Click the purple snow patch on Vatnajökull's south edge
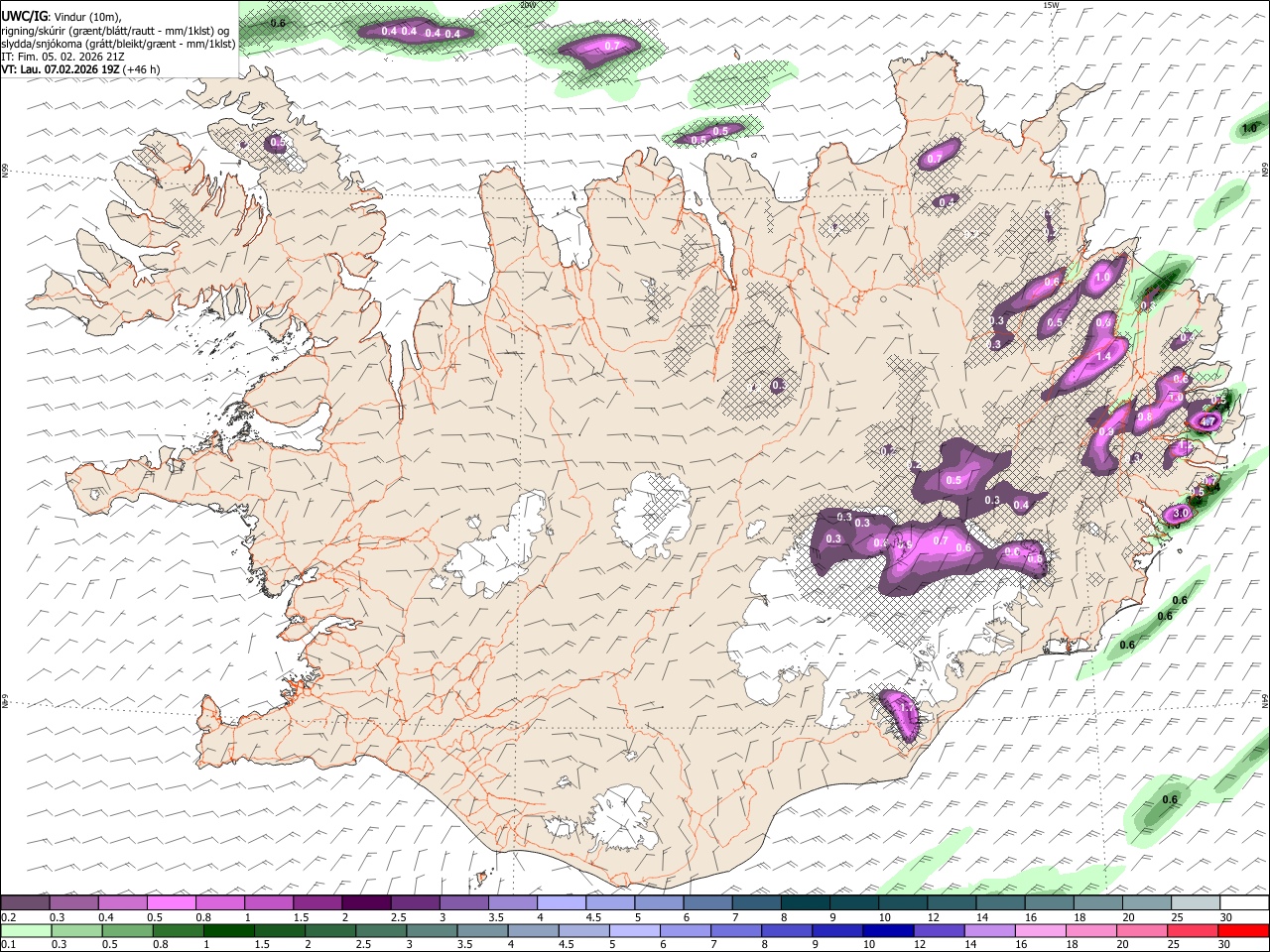The height and width of the screenshot is (952, 1270). [901, 716]
